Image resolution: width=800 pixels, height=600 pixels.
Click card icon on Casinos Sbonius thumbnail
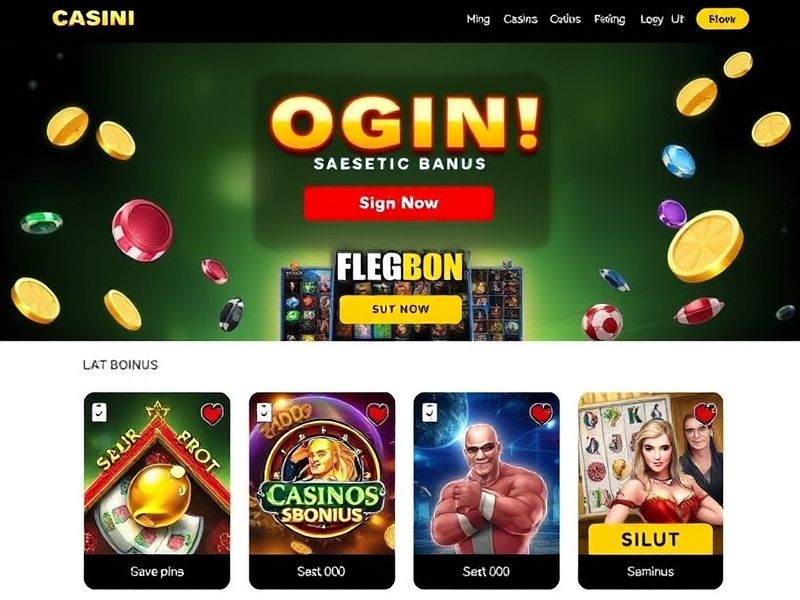264,412
